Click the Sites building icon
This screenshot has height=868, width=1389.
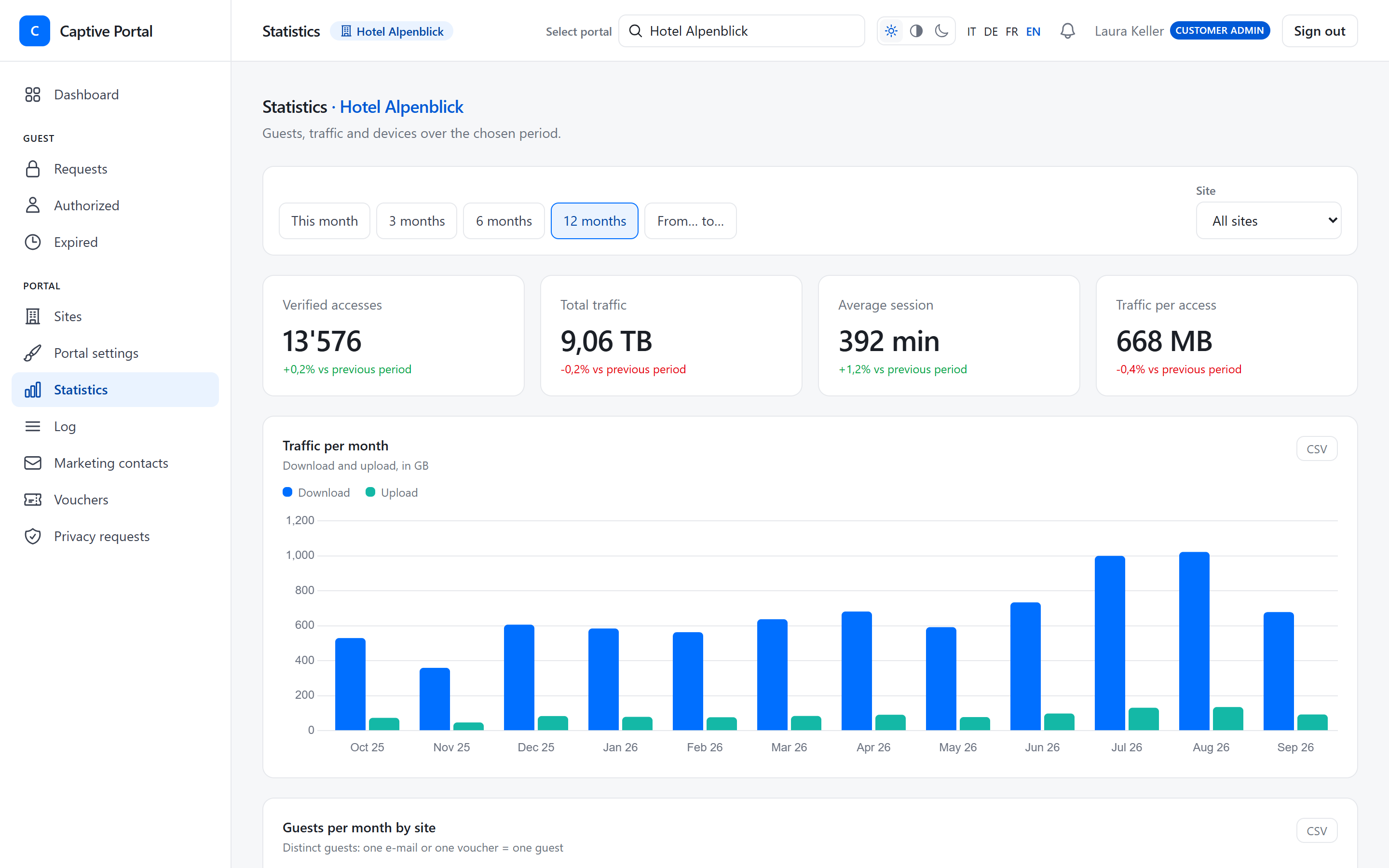coord(33,316)
